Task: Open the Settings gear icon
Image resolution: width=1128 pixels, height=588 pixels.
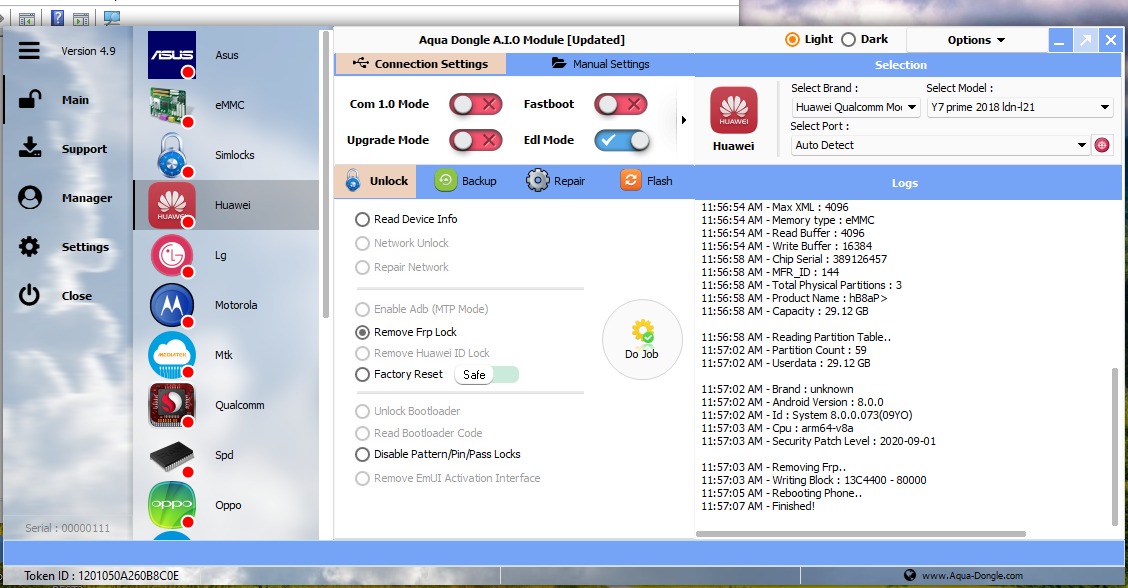Action: click(29, 247)
